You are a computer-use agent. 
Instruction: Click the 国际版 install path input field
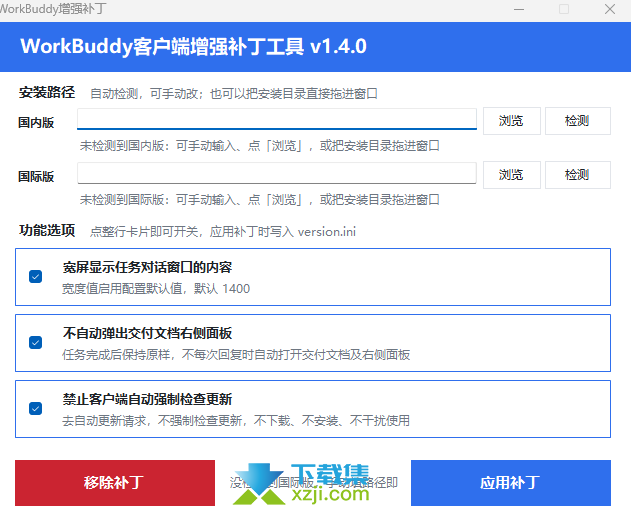click(277, 173)
